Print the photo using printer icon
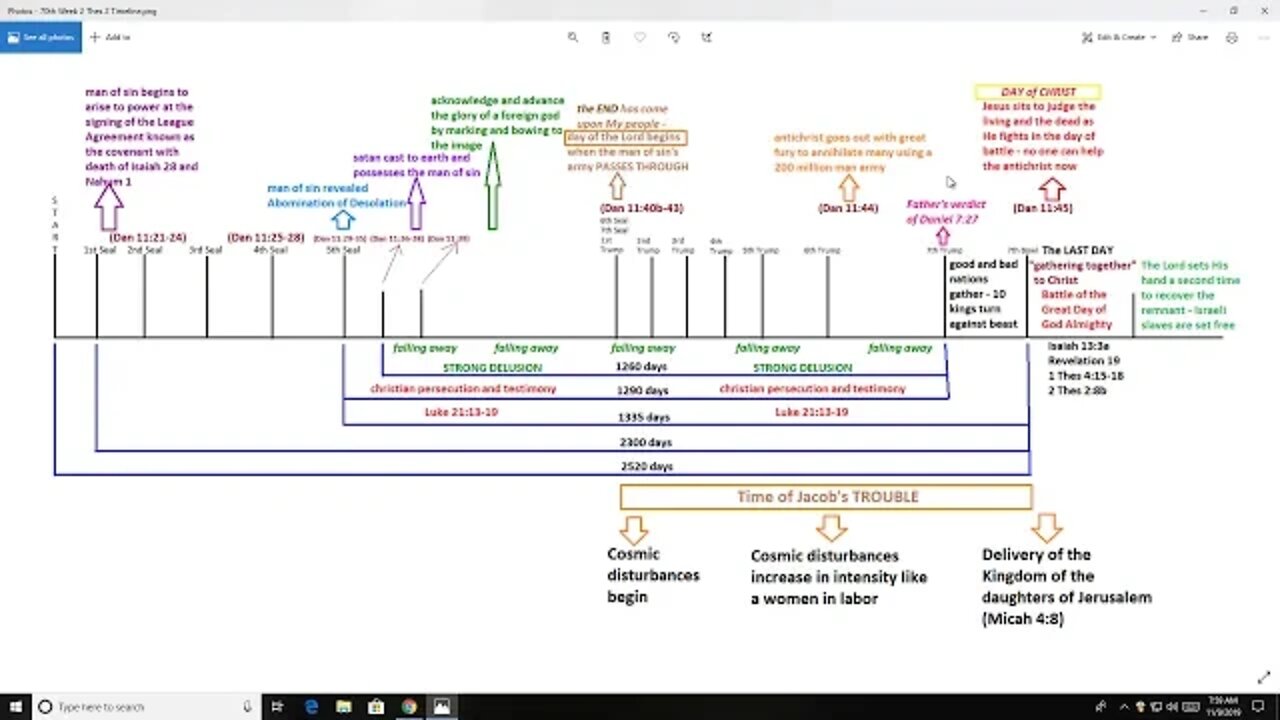This screenshot has height=720, width=1280. (1232, 37)
